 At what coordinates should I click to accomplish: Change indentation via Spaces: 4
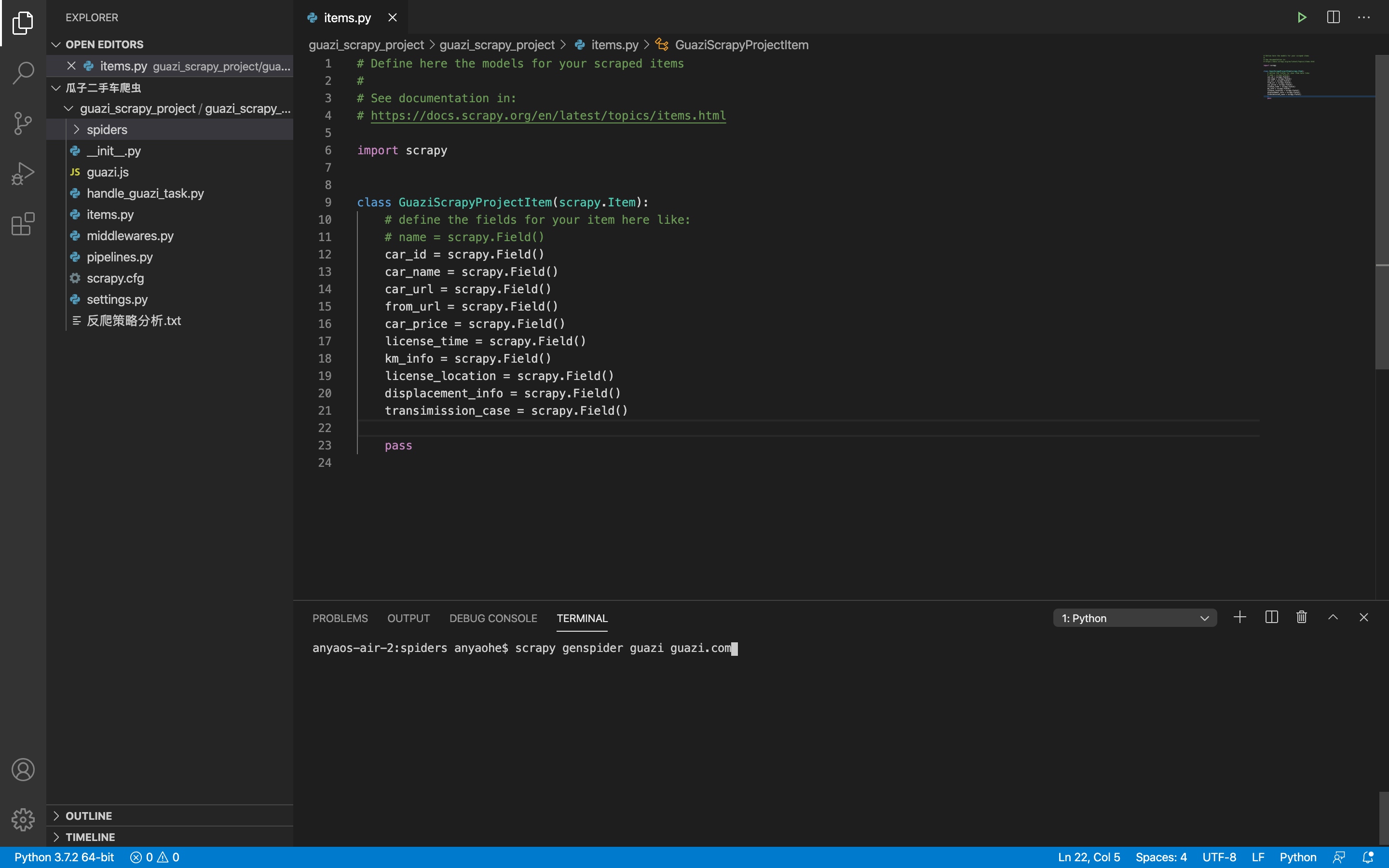coord(1160,857)
